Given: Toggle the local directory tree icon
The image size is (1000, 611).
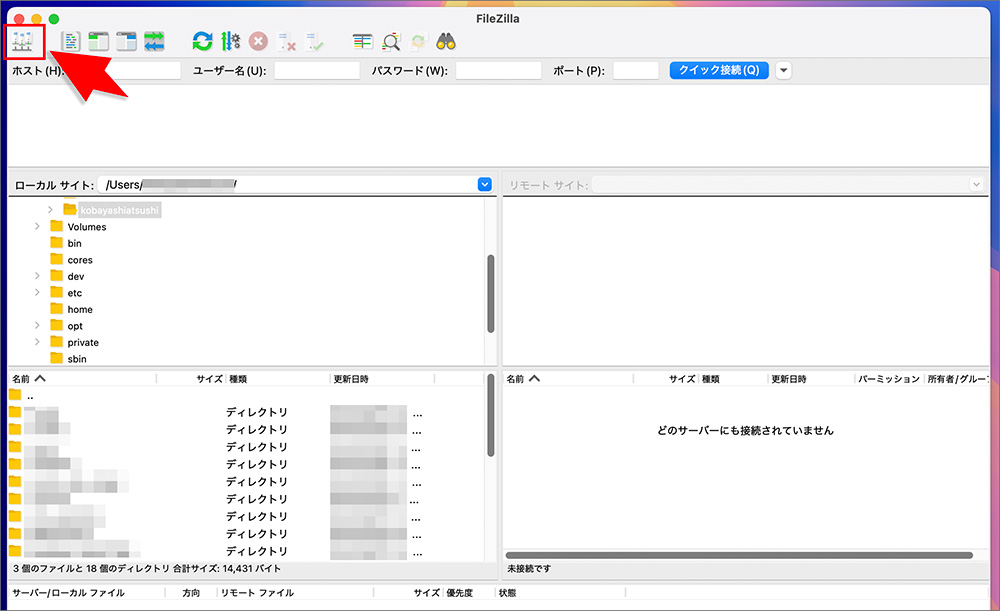Looking at the screenshot, I should [98, 42].
